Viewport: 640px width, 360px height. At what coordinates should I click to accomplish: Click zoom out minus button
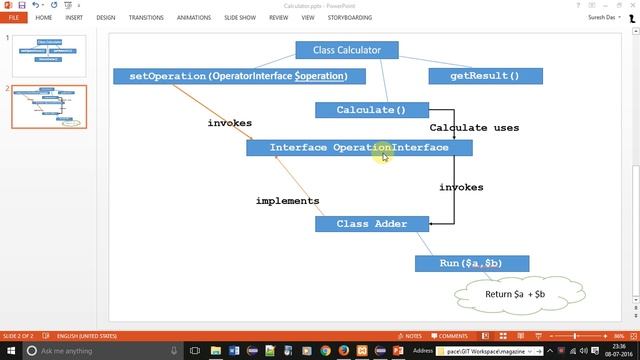pos(551,336)
